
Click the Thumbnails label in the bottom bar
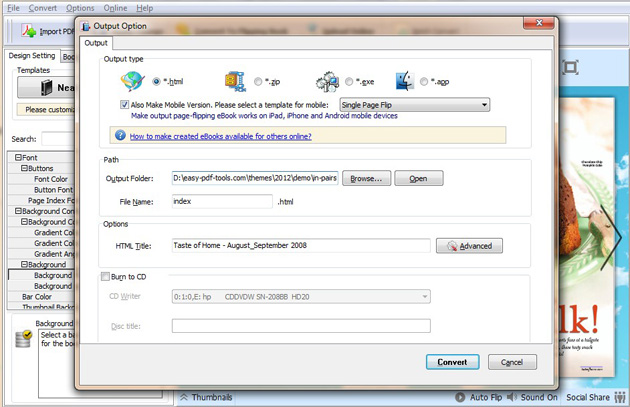pos(212,397)
